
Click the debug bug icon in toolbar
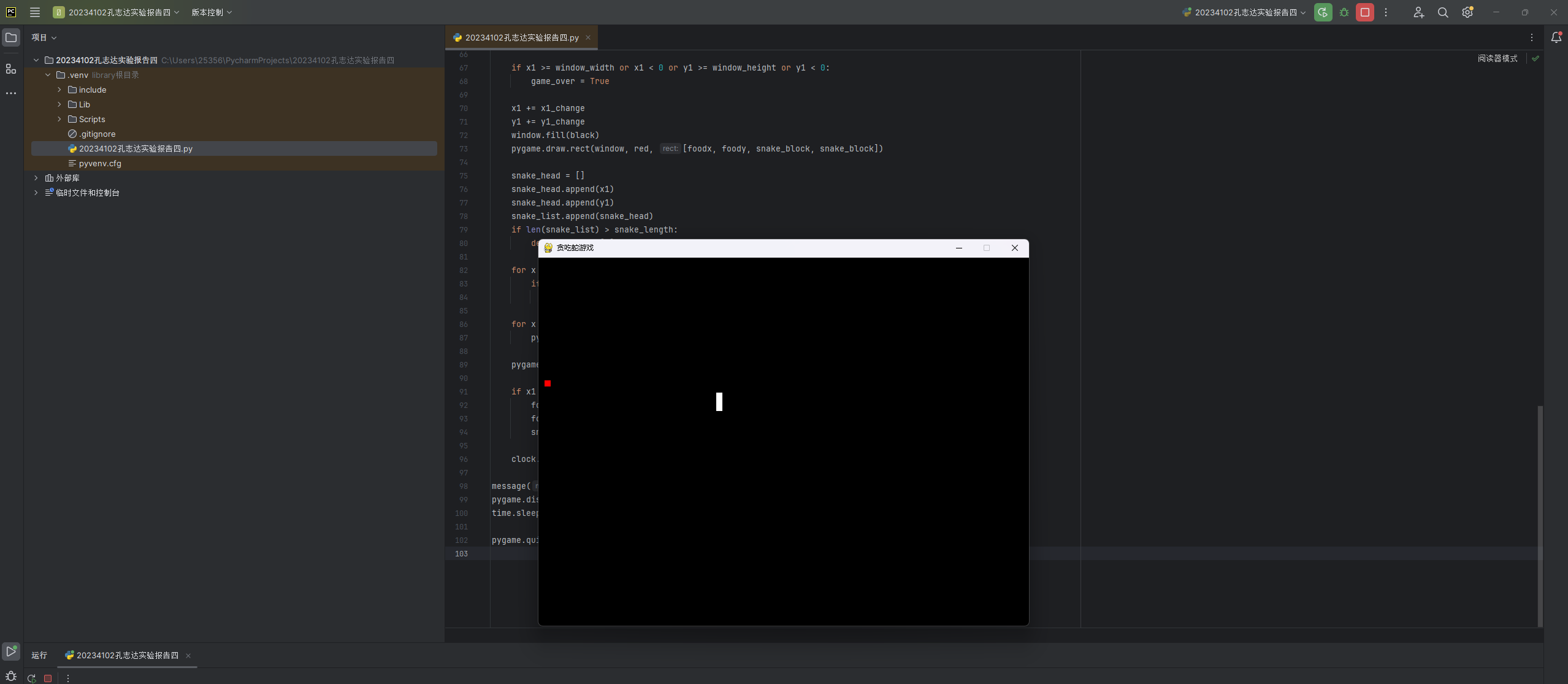[1344, 12]
